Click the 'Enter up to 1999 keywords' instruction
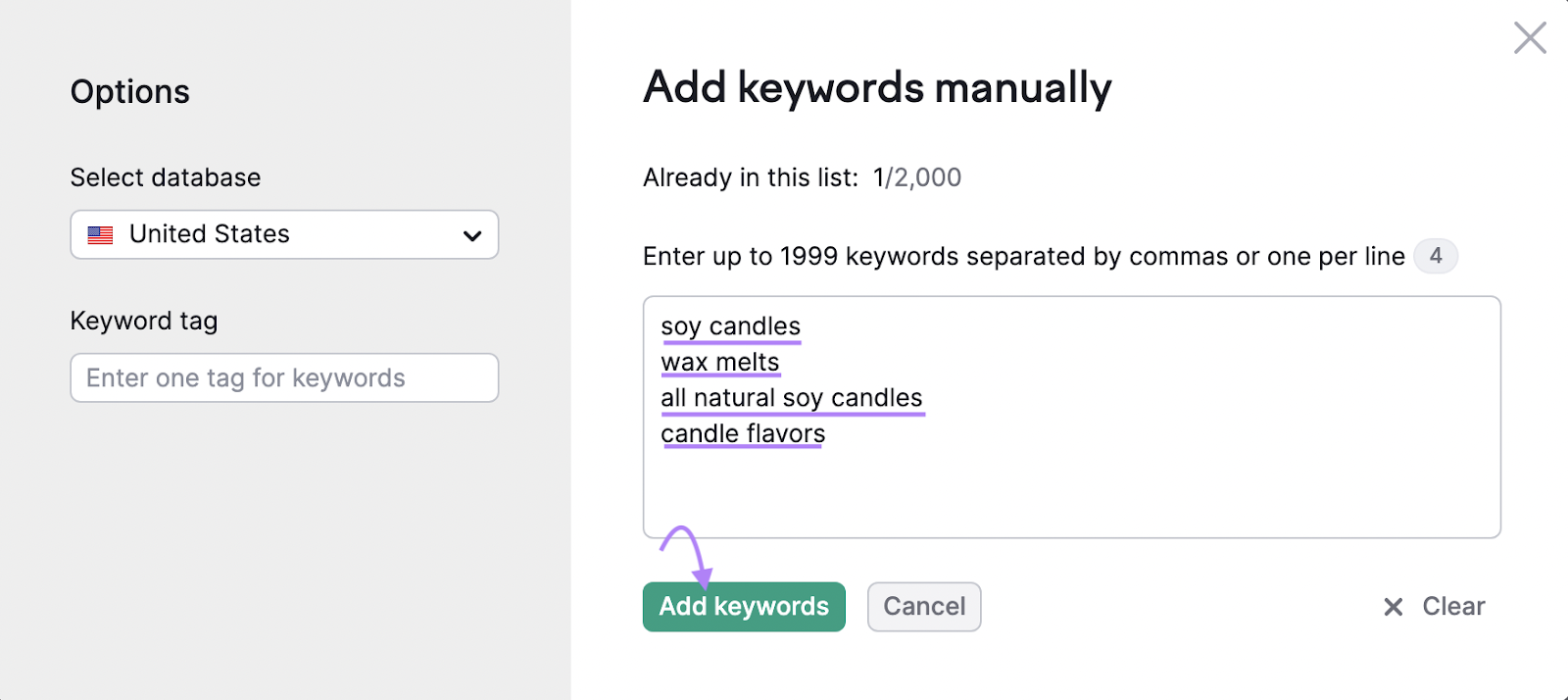 point(1024,257)
